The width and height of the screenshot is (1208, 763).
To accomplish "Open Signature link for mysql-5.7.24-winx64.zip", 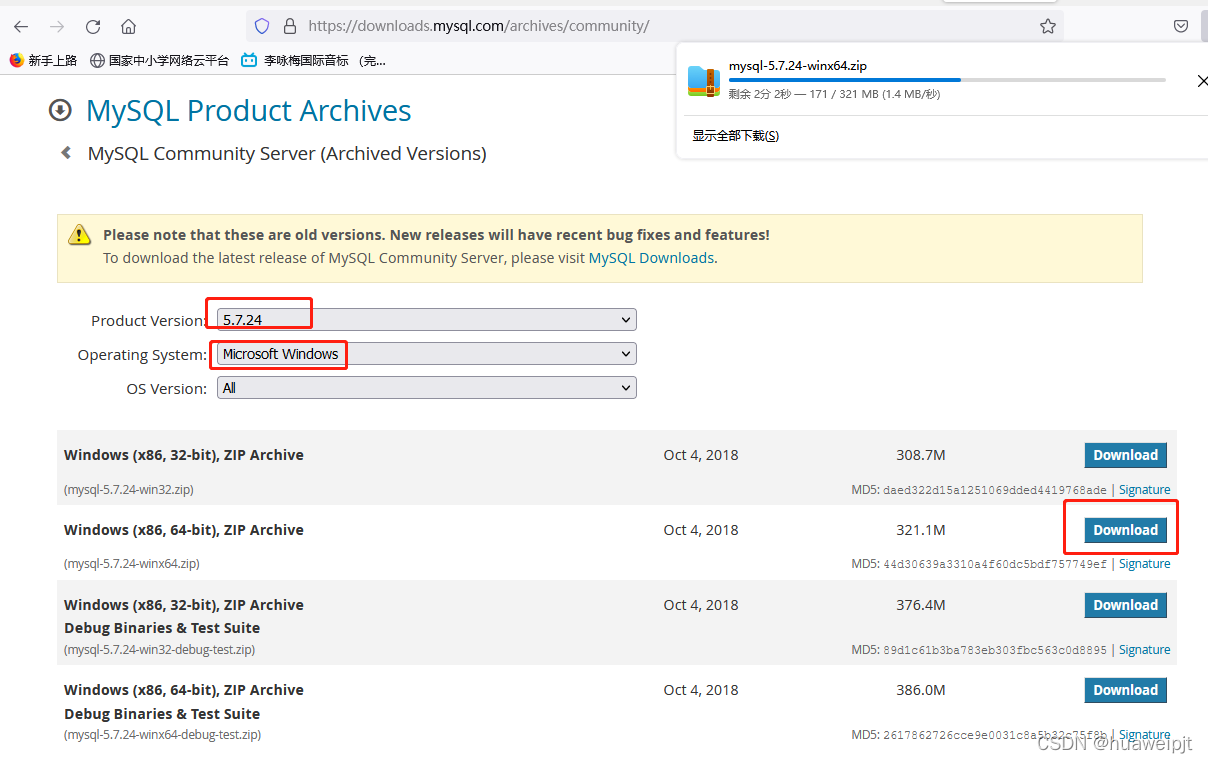I will pyautogui.click(x=1144, y=564).
